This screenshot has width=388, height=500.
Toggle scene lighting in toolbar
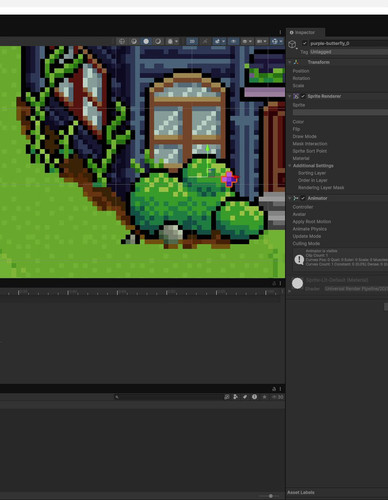(205, 41)
